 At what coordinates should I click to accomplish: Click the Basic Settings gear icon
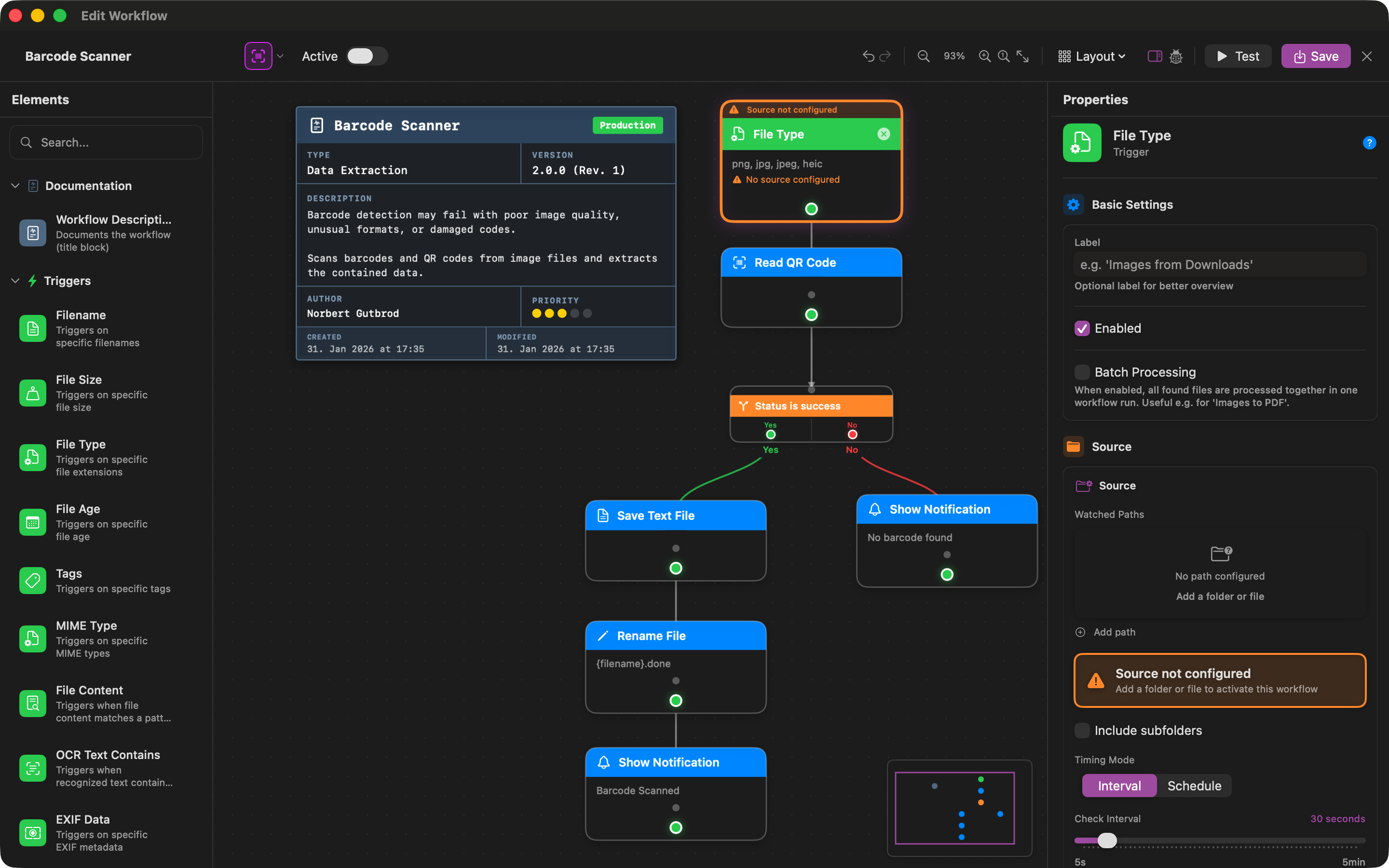click(x=1073, y=204)
